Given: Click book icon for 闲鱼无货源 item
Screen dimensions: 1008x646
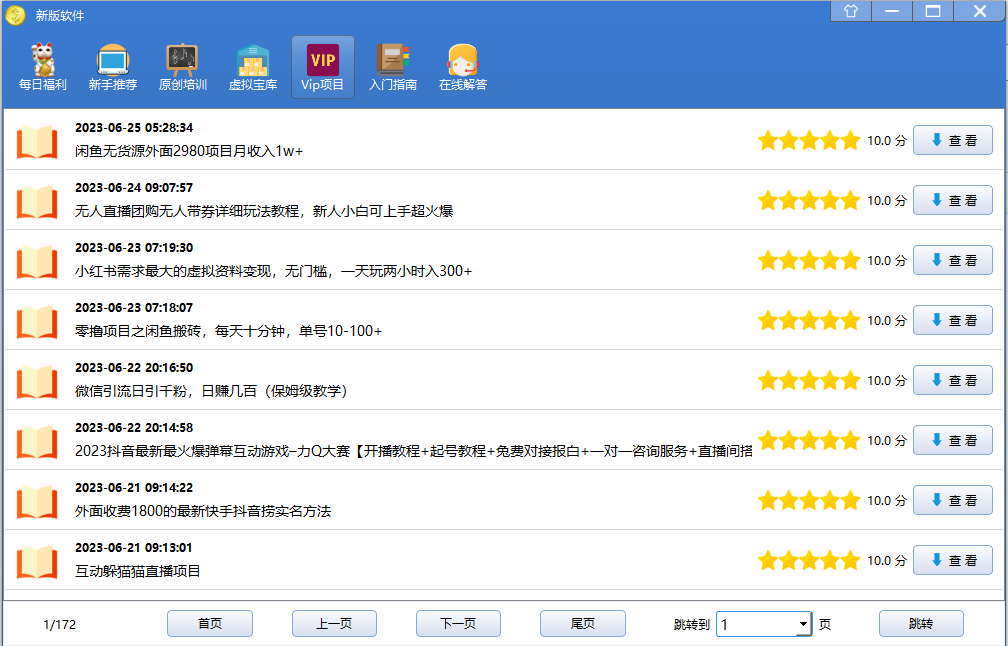Looking at the screenshot, I should tap(37, 142).
